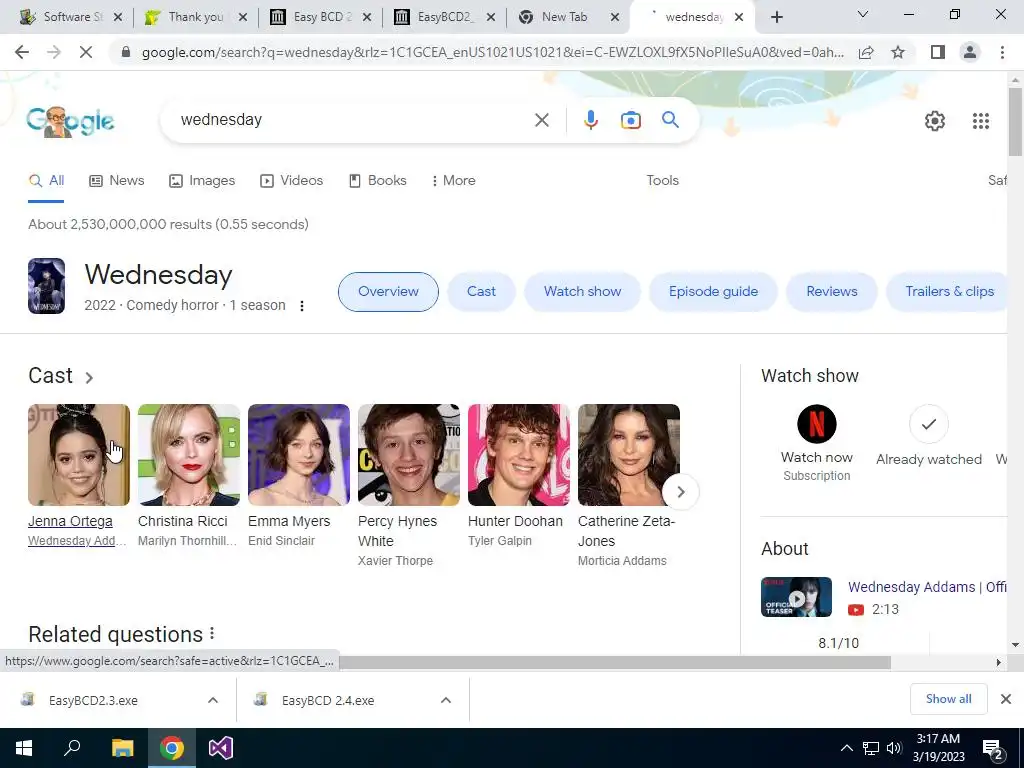Screen dimensions: 1024x768
Task: Switch to News search tab
Action: tap(116, 181)
